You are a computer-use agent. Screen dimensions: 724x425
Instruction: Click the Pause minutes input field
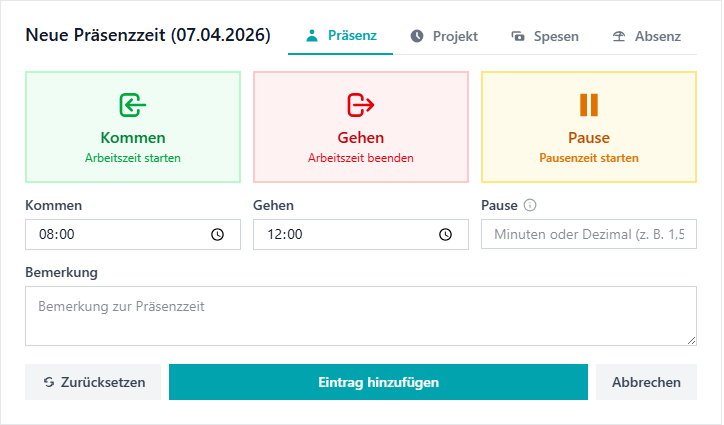589,234
